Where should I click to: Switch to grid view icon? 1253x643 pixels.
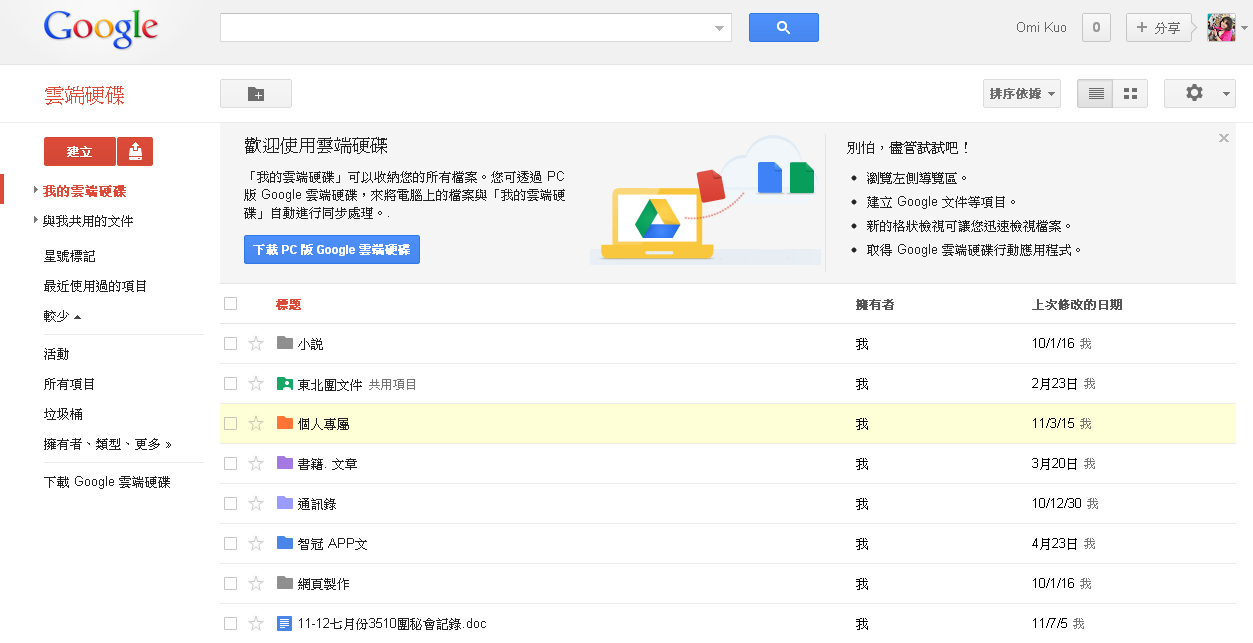pyautogui.click(x=1130, y=94)
